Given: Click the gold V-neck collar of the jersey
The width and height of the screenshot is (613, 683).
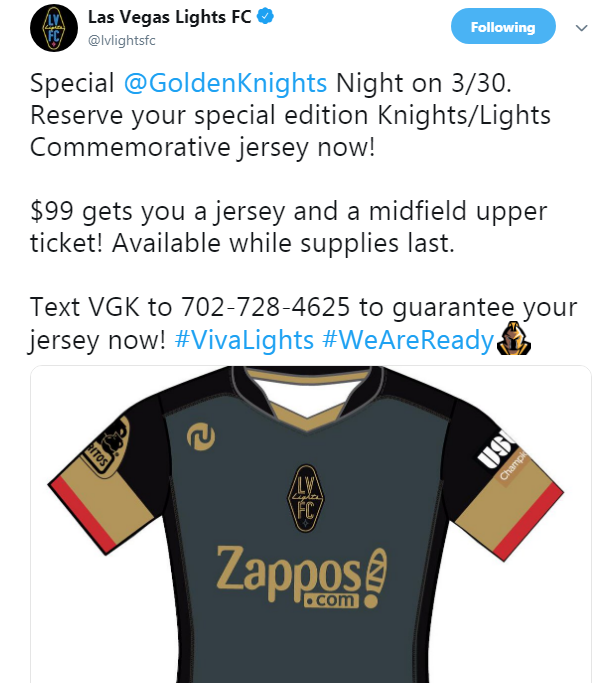Looking at the screenshot, I should (306, 416).
